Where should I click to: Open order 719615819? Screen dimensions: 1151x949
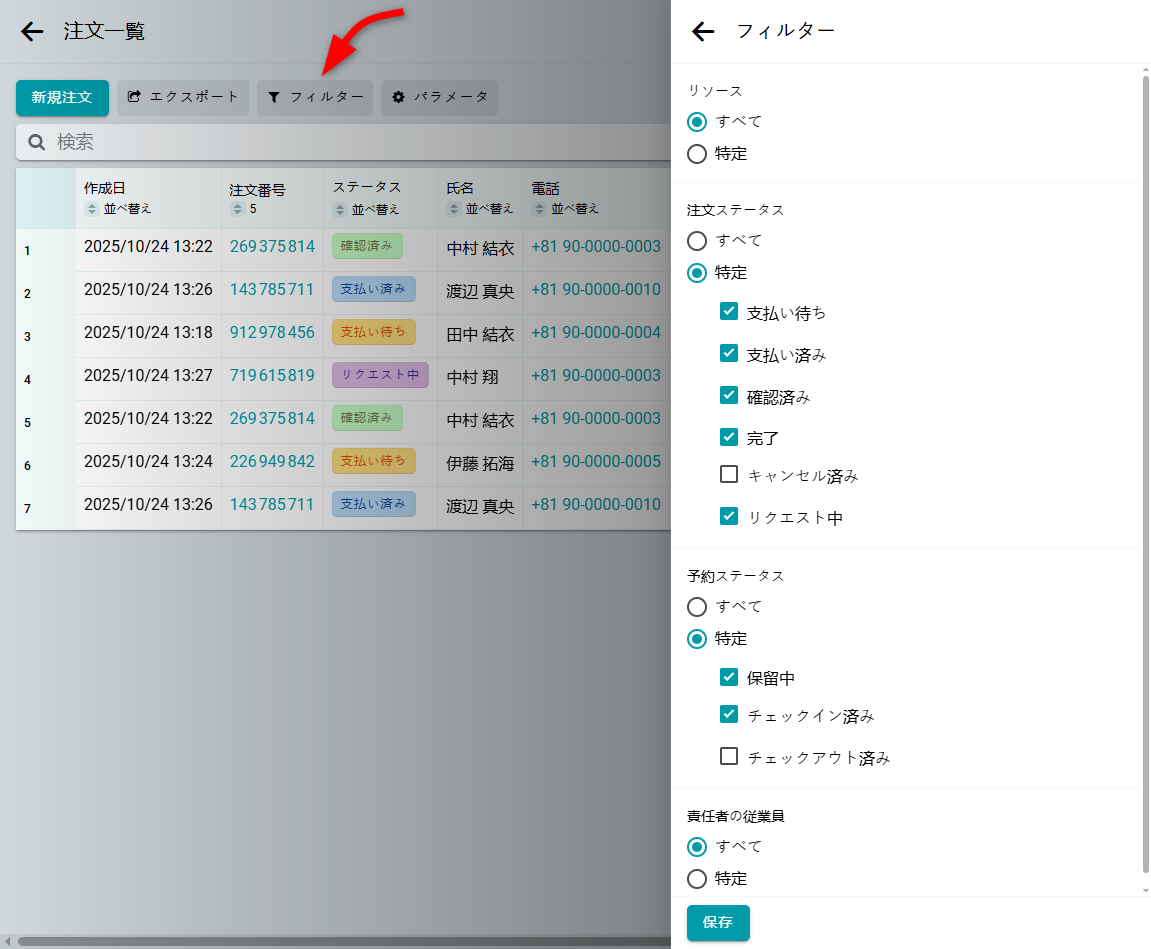tap(272, 376)
